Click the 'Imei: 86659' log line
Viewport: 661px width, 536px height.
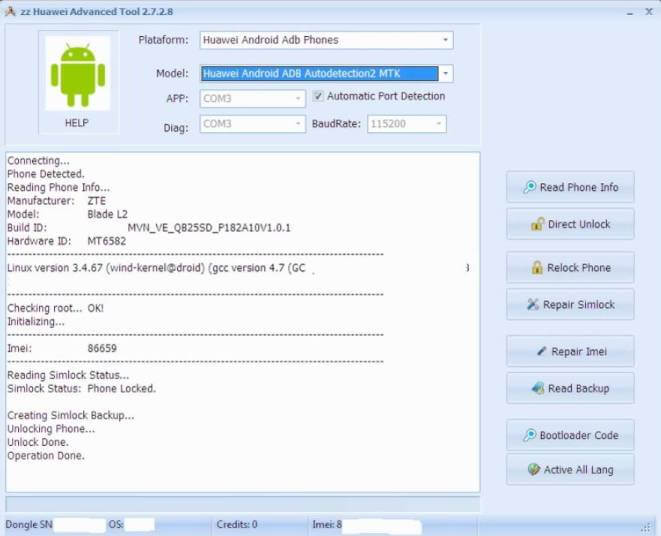[x=62, y=348]
